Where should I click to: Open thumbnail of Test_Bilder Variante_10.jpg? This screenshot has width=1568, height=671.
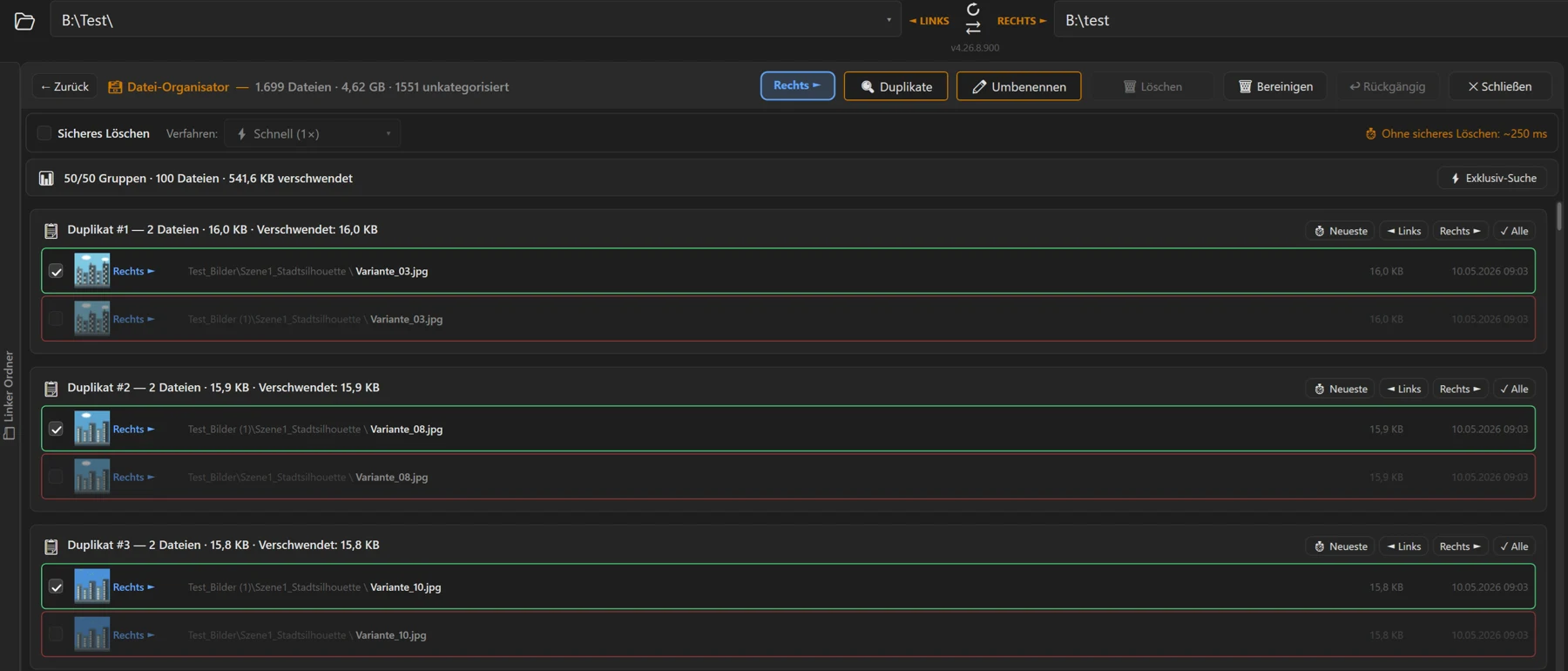(x=91, y=634)
